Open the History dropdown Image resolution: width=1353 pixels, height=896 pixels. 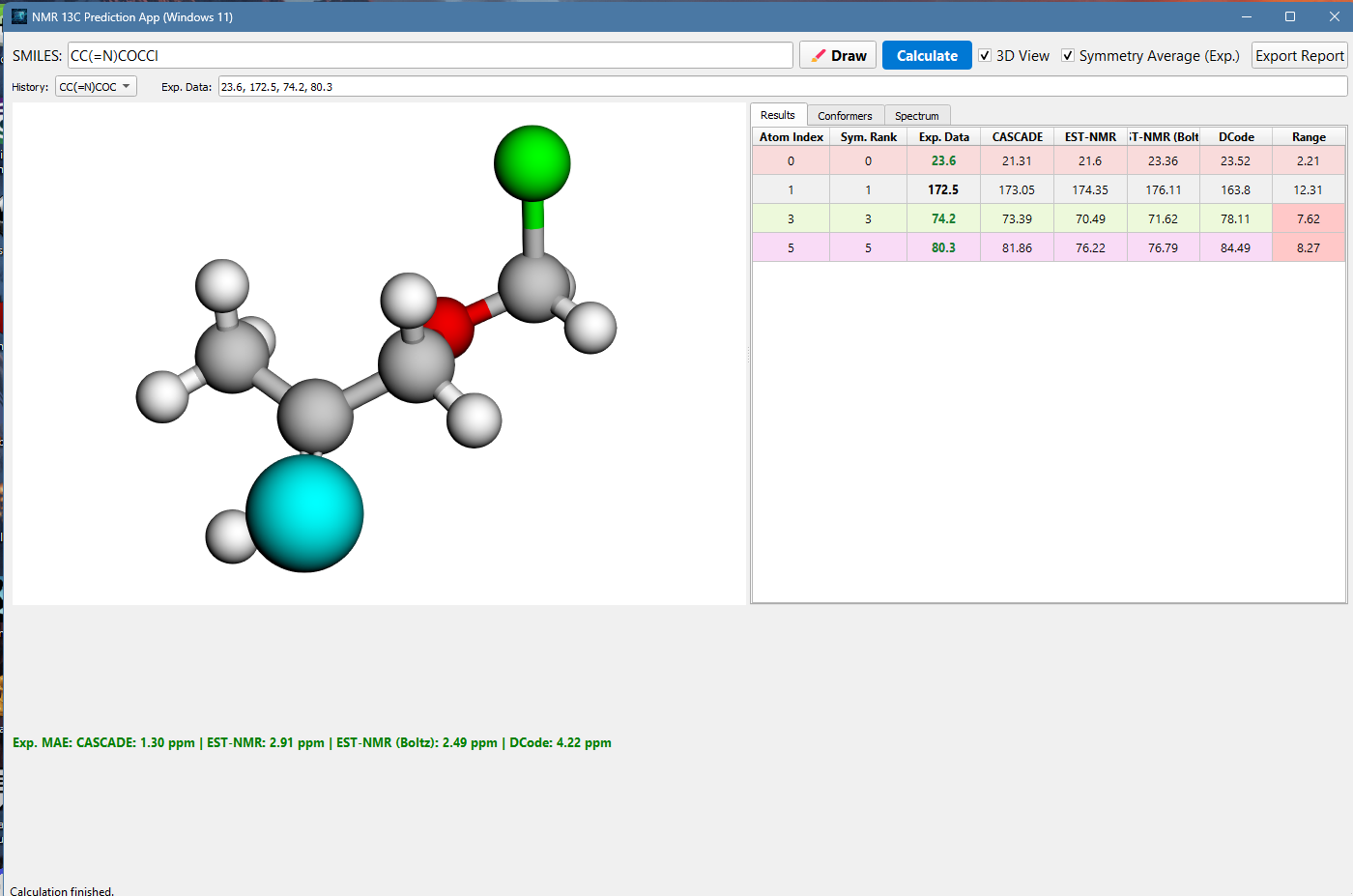pos(96,86)
